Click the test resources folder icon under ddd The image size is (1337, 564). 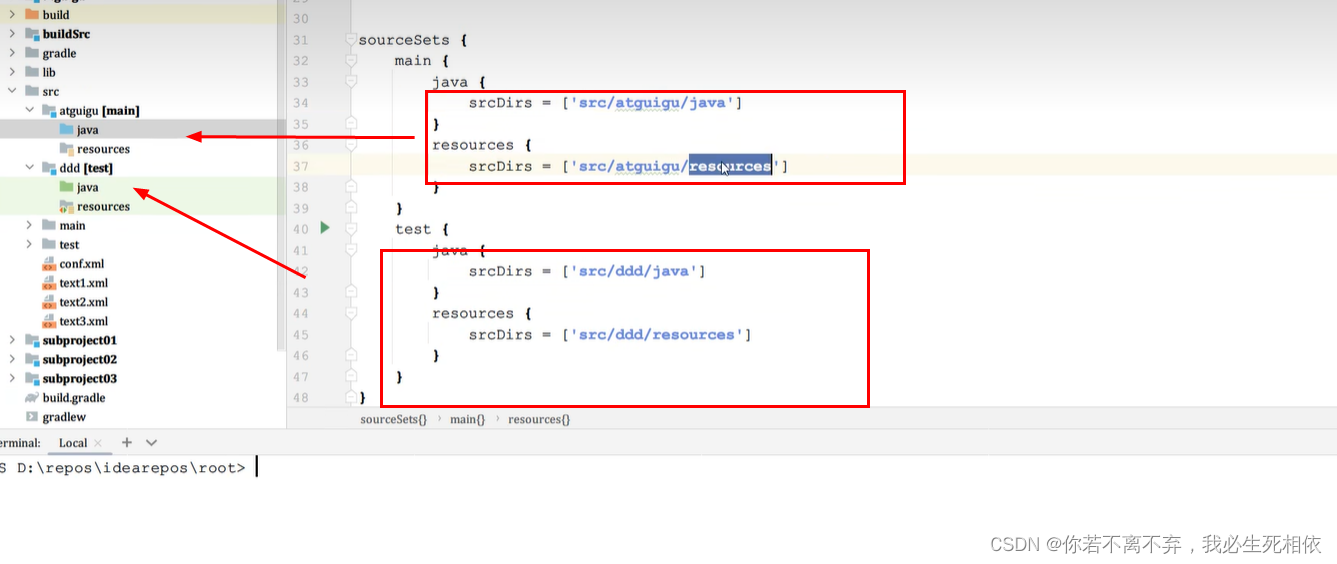(66, 206)
